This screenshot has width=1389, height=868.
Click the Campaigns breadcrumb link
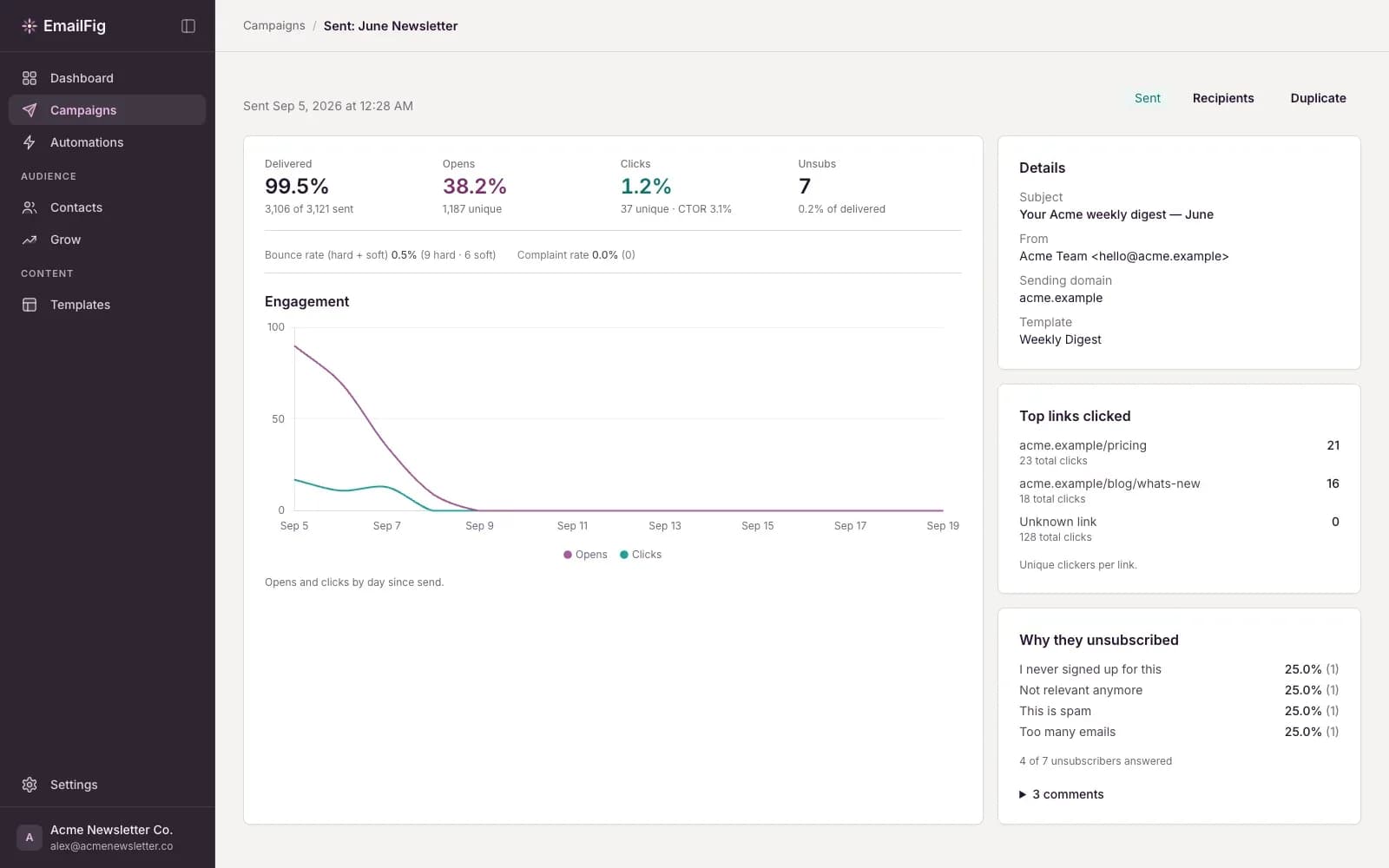pyautogui.click(x=274, y=26)
